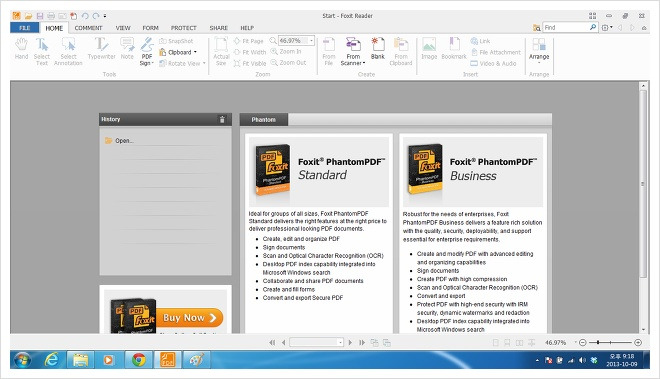660x379 pixels.
Task: Open the Arrange dropdown
Action: tap(539, 51)
